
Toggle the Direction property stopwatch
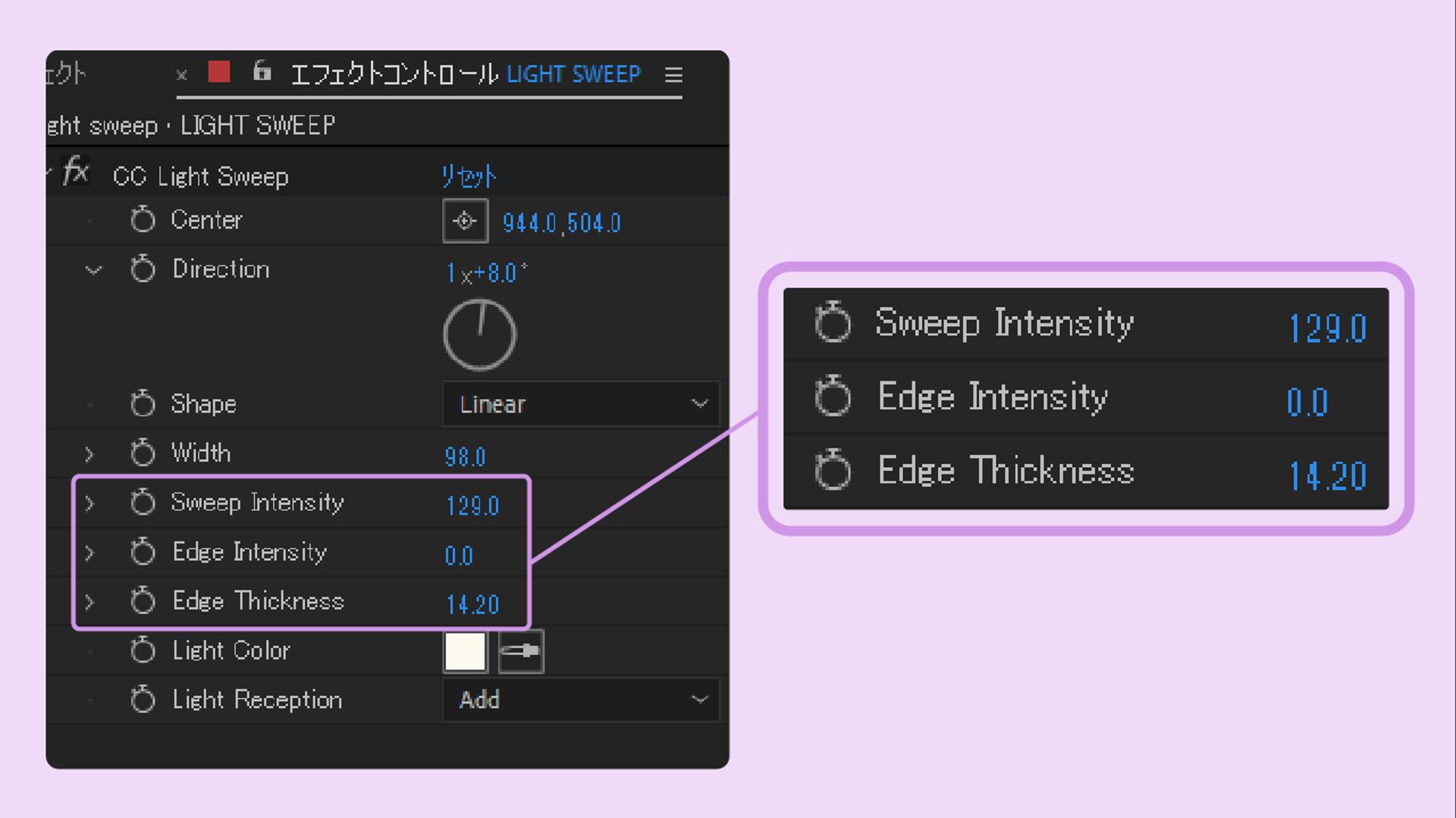coord(143,269)
